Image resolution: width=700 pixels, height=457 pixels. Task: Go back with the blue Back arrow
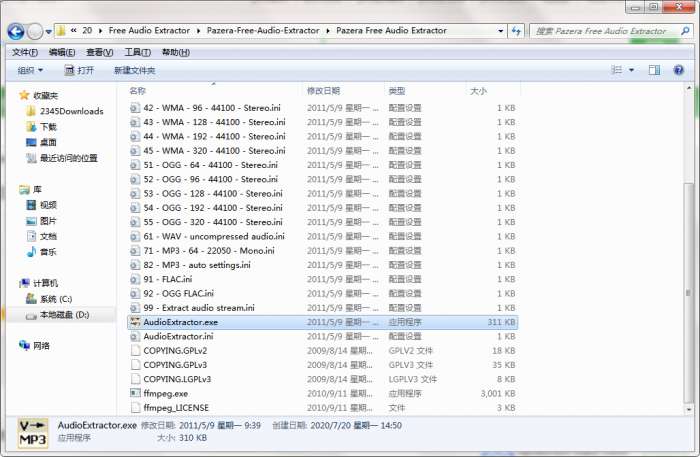16,31
